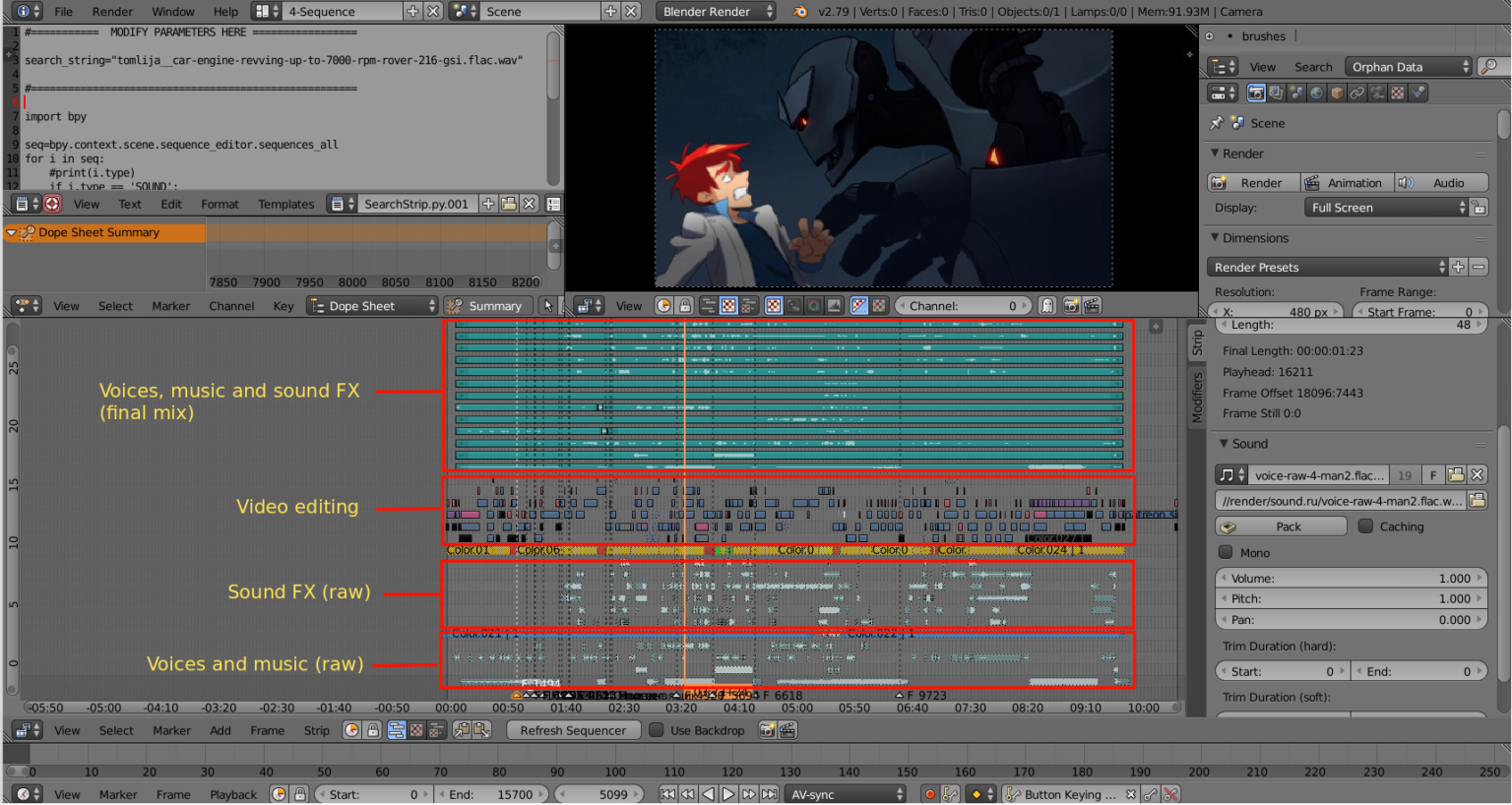1512x805 pixels.
Task: Open the World properties tab icon
Action: (x=1316, y=93)
